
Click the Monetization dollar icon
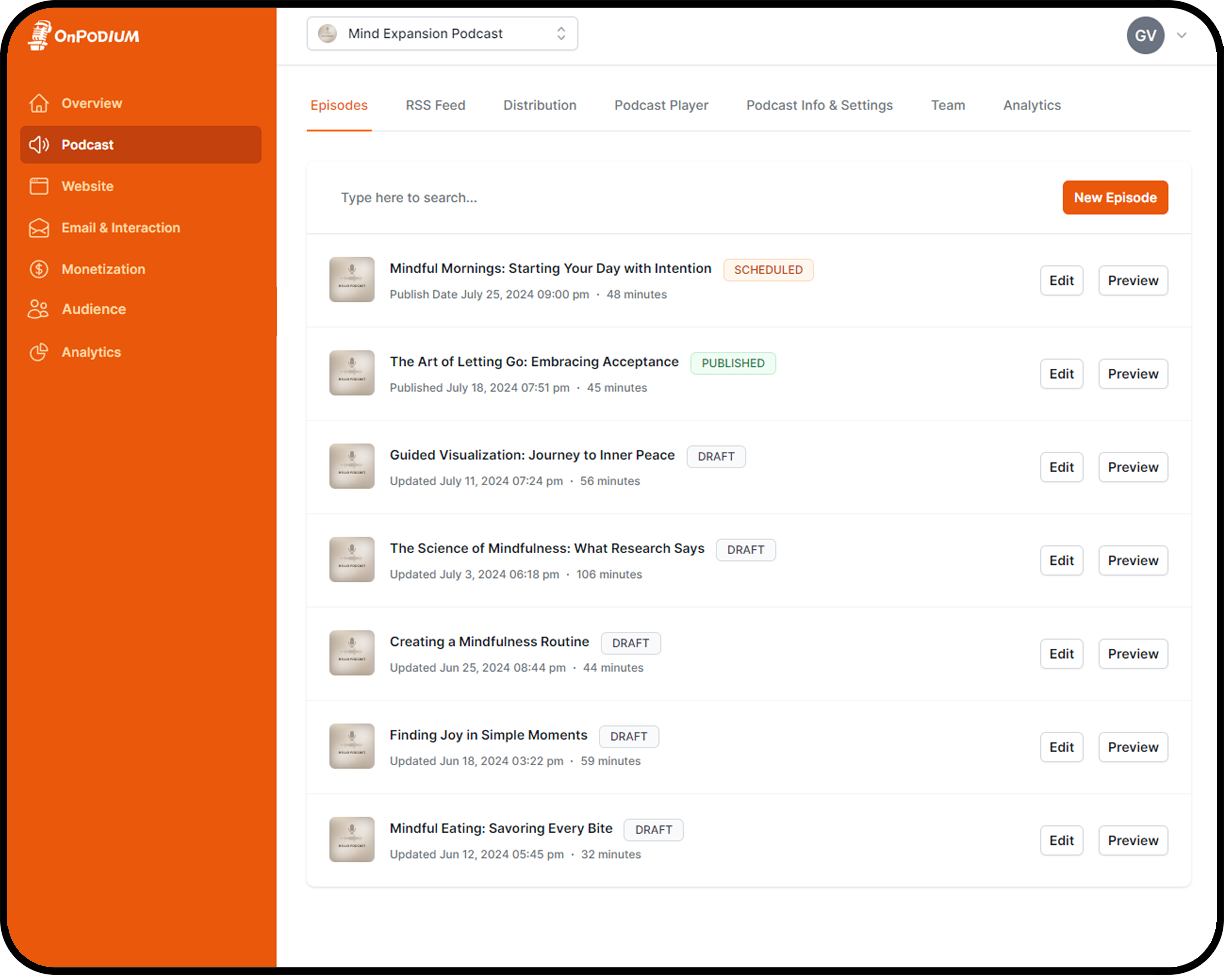click(x=39, y=269)
